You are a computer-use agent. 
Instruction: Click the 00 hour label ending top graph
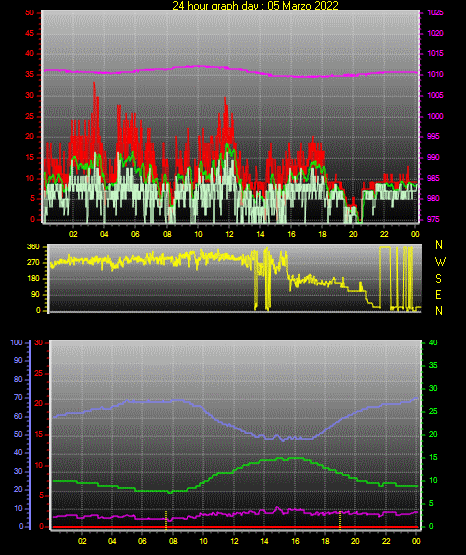(x=415, y=234)
